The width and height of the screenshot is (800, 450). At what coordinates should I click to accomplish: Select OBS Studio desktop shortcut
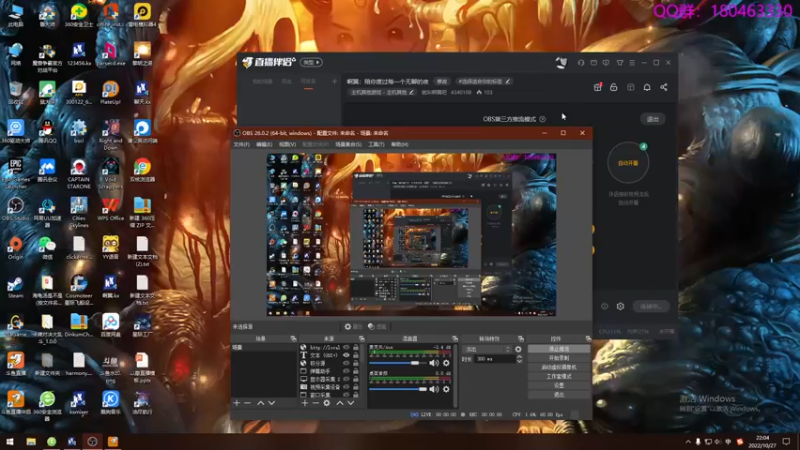pyautogui.click(x=15, y=209)
